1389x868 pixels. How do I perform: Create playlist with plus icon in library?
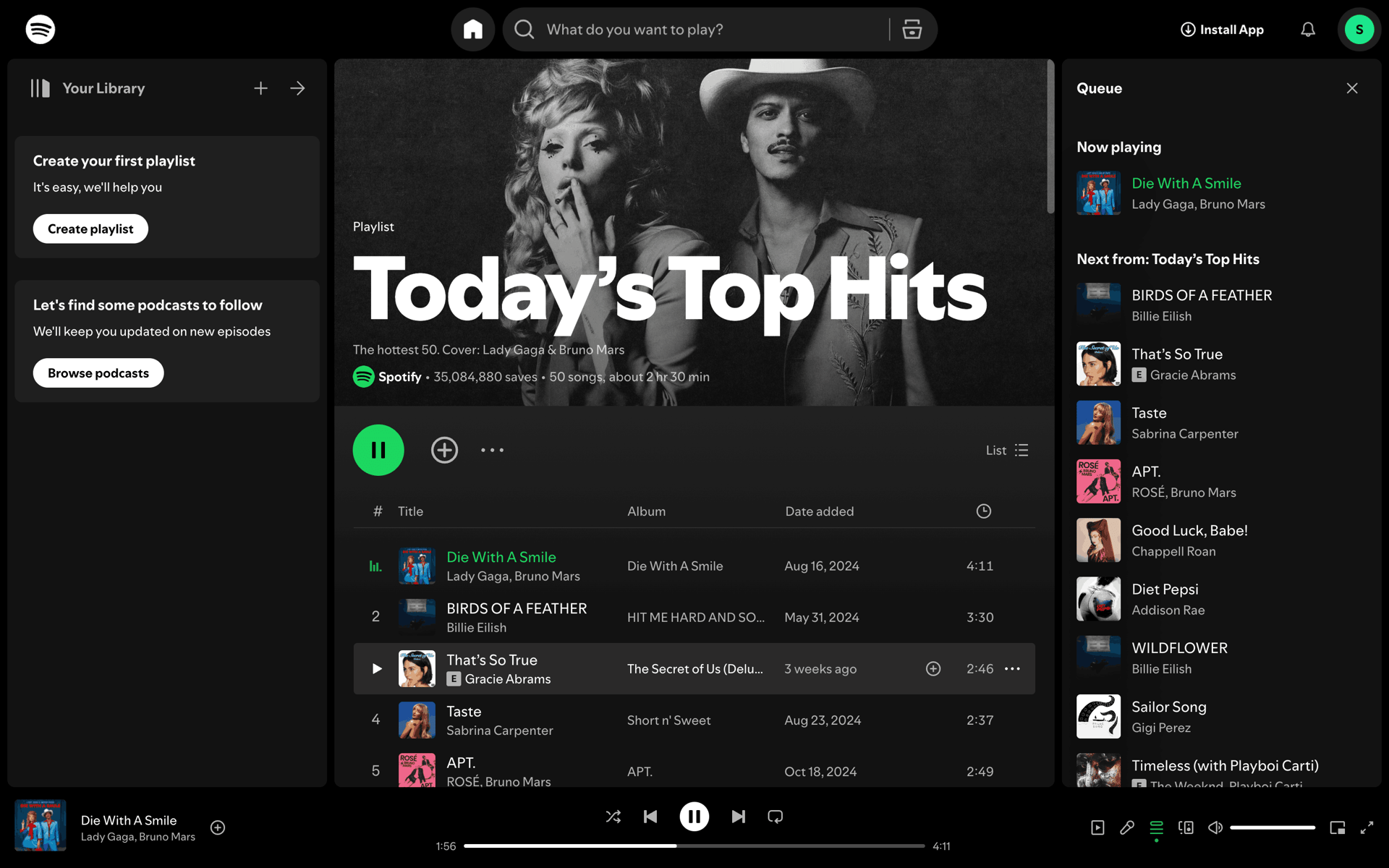click(261, 88)
